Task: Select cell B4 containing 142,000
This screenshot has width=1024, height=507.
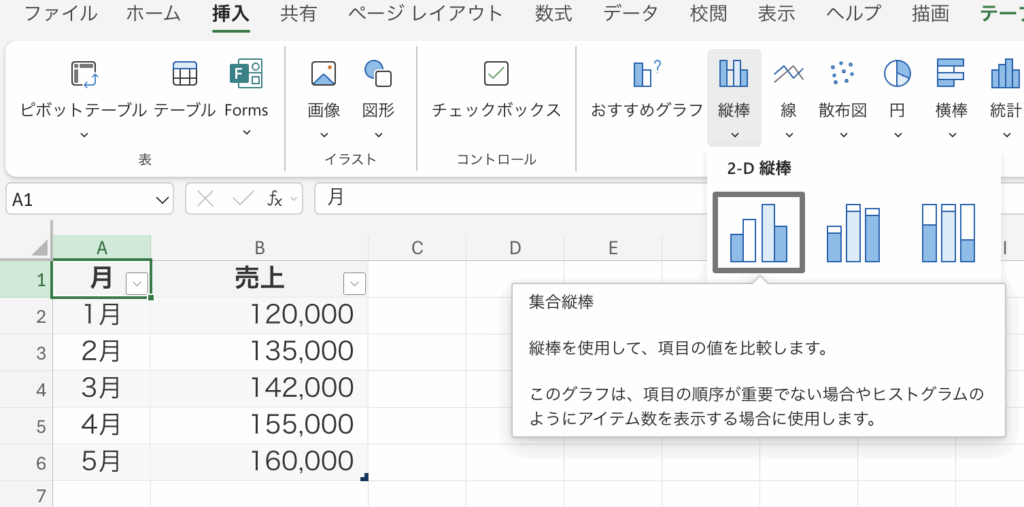Action: click(259, 389)
